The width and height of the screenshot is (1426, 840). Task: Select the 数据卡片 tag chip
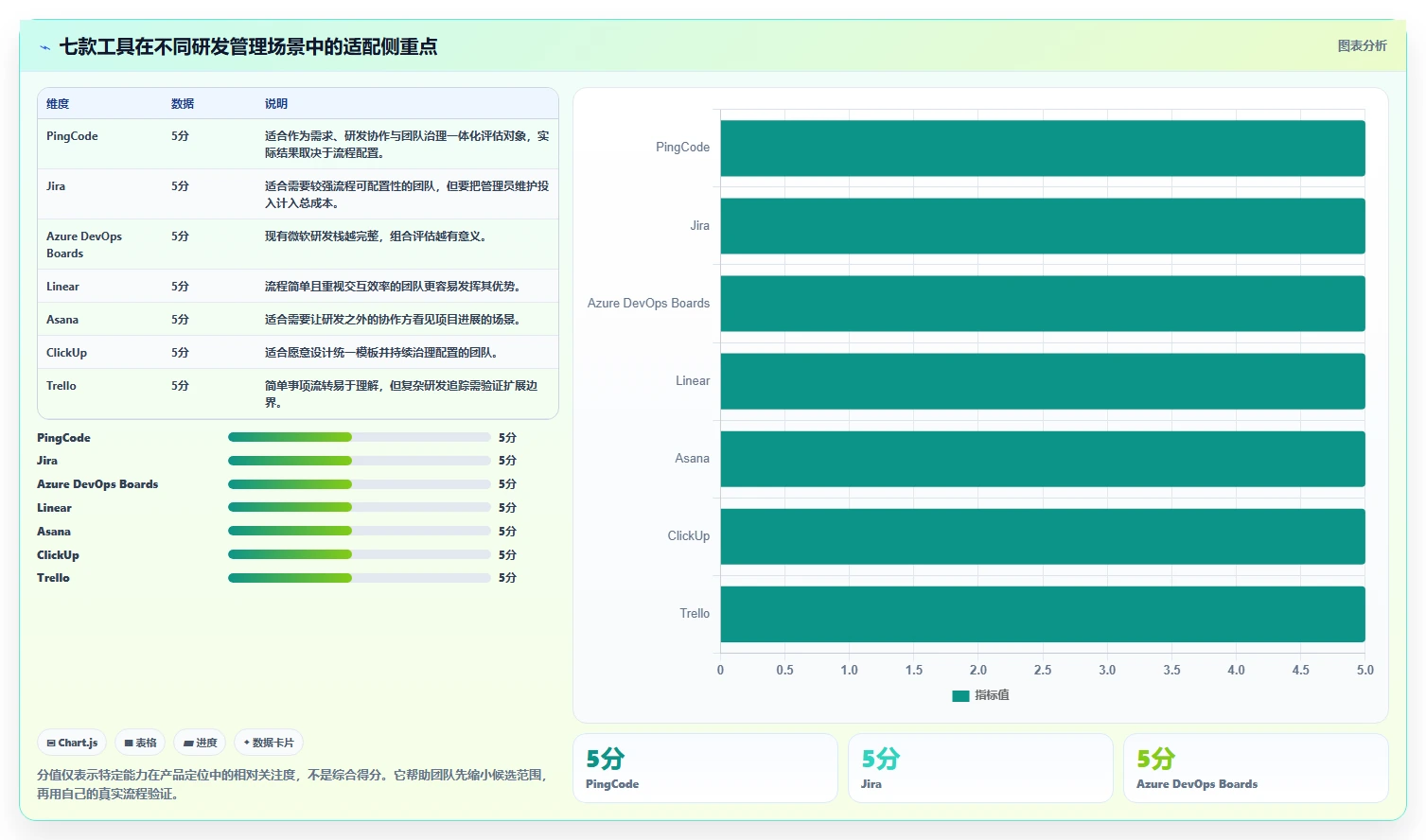269,743
